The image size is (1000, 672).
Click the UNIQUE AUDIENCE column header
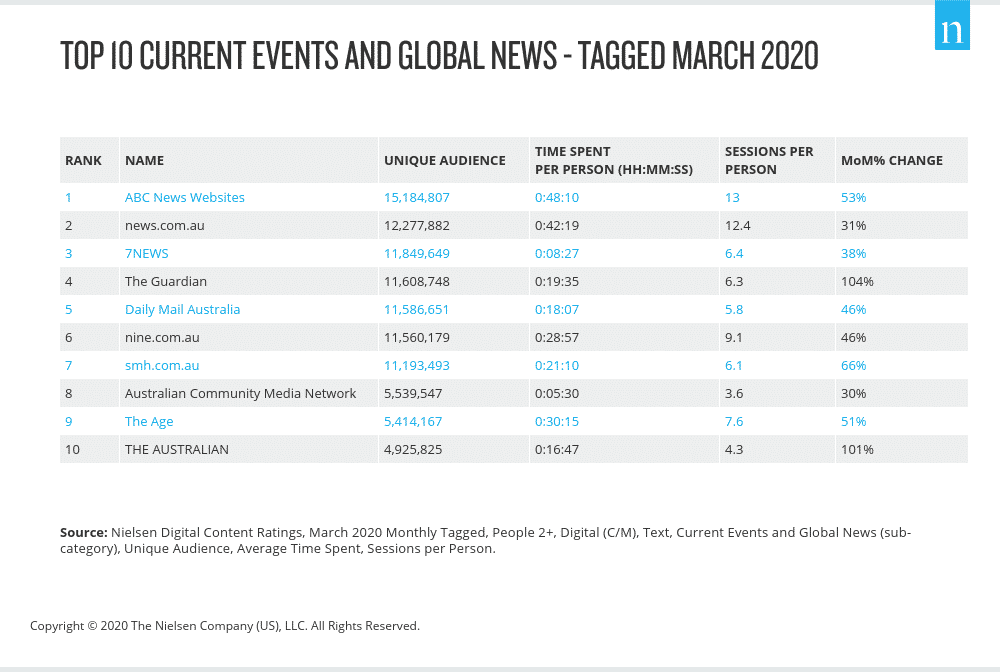[444, 160]
